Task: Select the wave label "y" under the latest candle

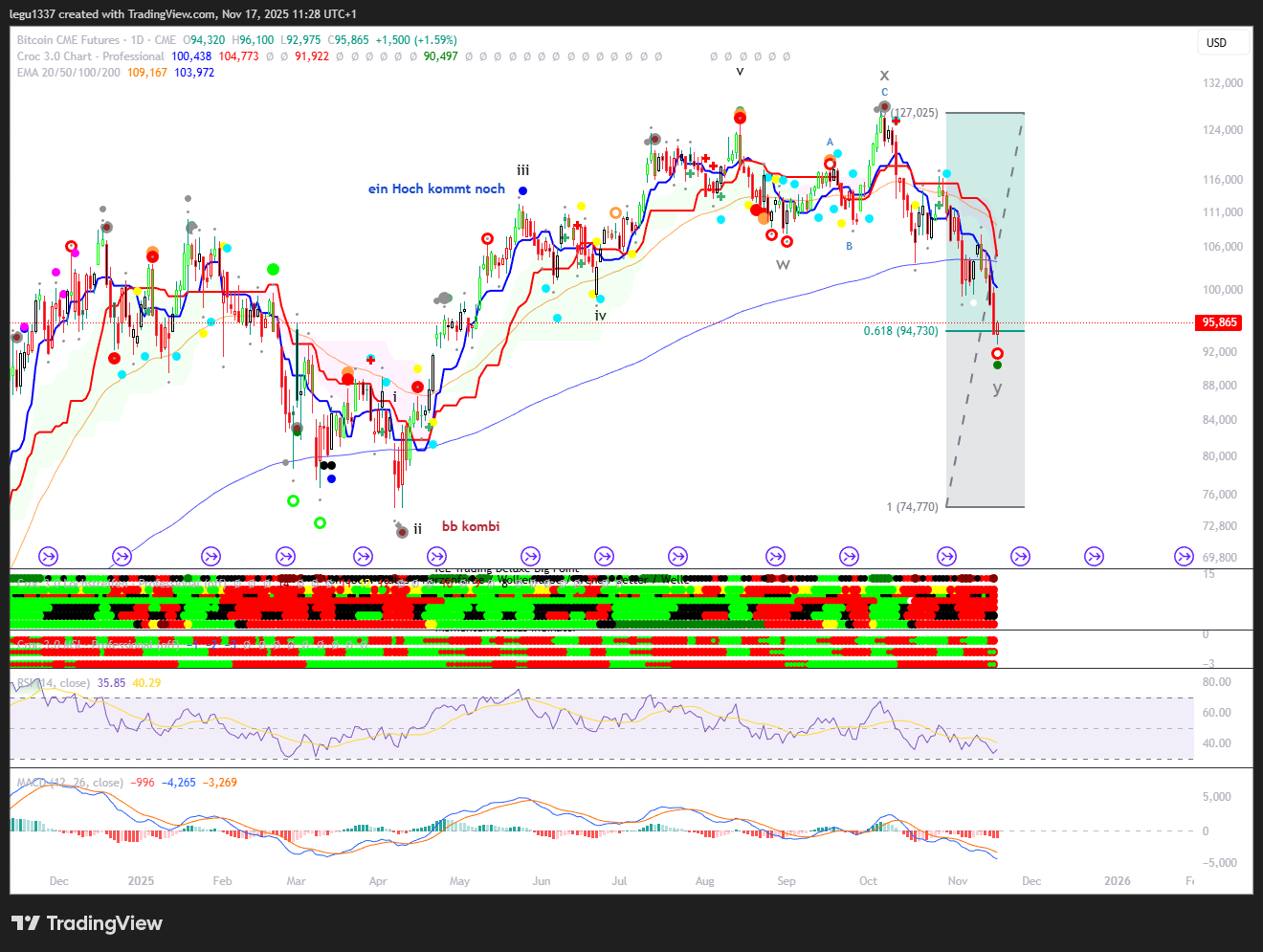Action: click(997, 388)
